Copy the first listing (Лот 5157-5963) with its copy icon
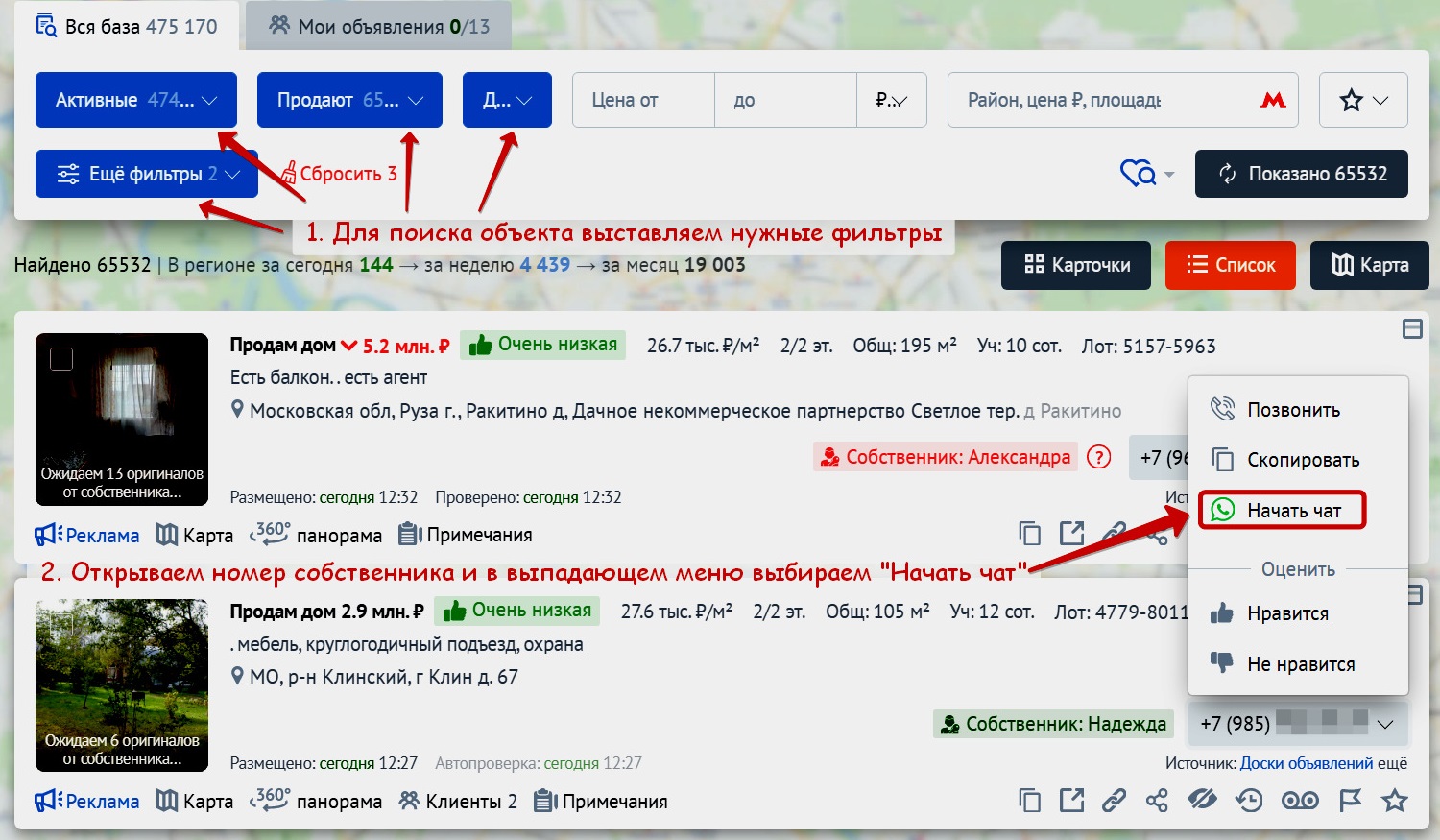The height and width of the screenshot is (840, 1440). tap(1030, 534)
